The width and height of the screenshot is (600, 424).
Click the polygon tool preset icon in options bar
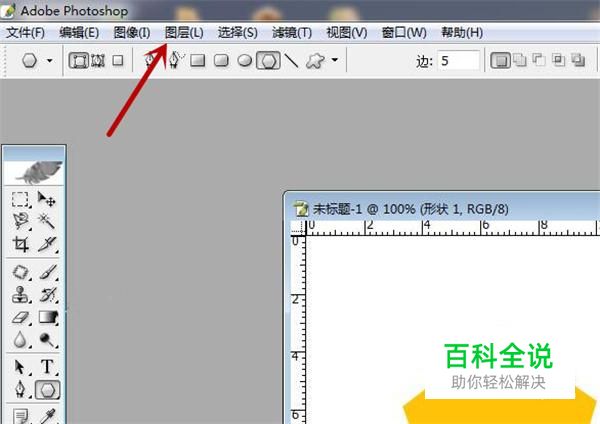pyautogui.click(x=29, y=60)
